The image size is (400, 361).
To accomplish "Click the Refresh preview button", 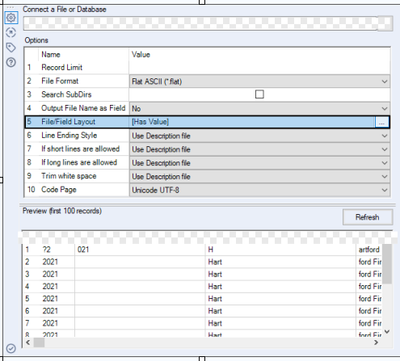I will pyautogui.click(x=367, y=217).
